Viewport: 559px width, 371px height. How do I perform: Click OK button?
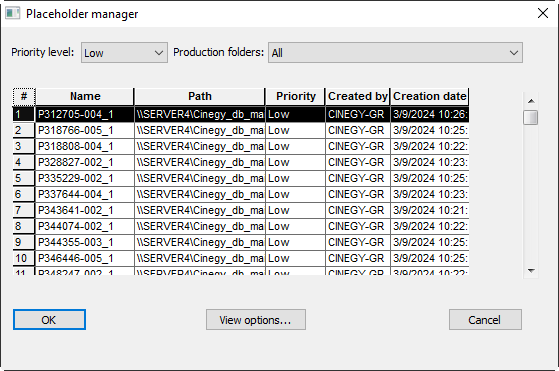pos(49,320)
